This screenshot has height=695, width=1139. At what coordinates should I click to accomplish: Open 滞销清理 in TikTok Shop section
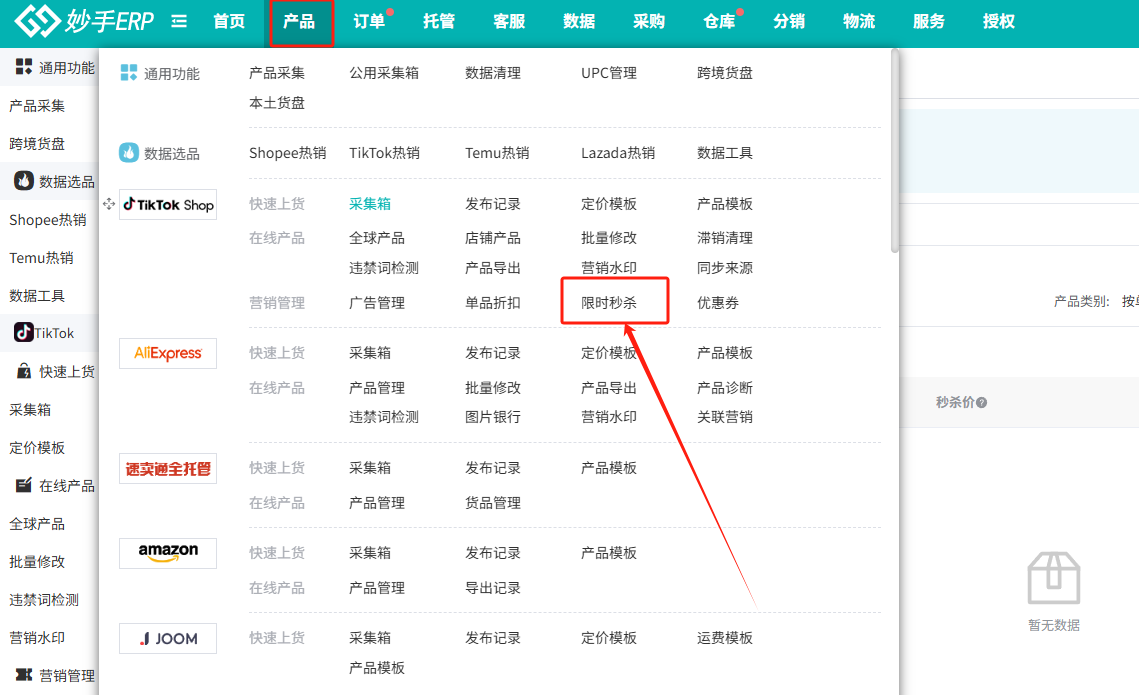(724, 238)
